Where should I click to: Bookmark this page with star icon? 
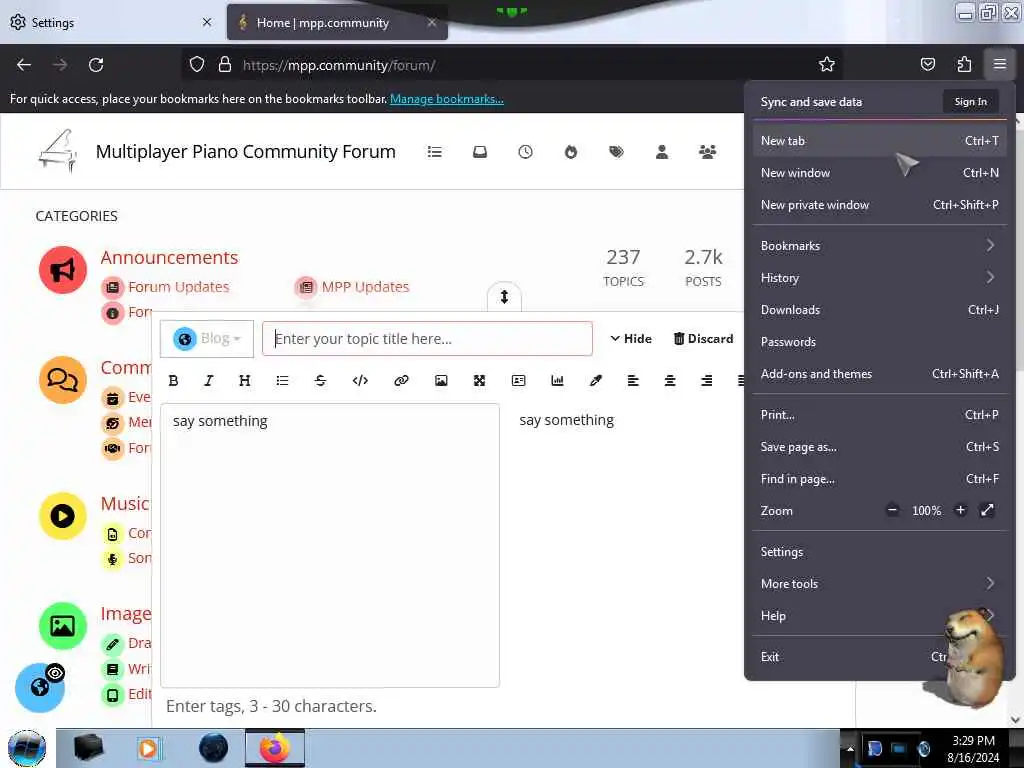[827, 64]
